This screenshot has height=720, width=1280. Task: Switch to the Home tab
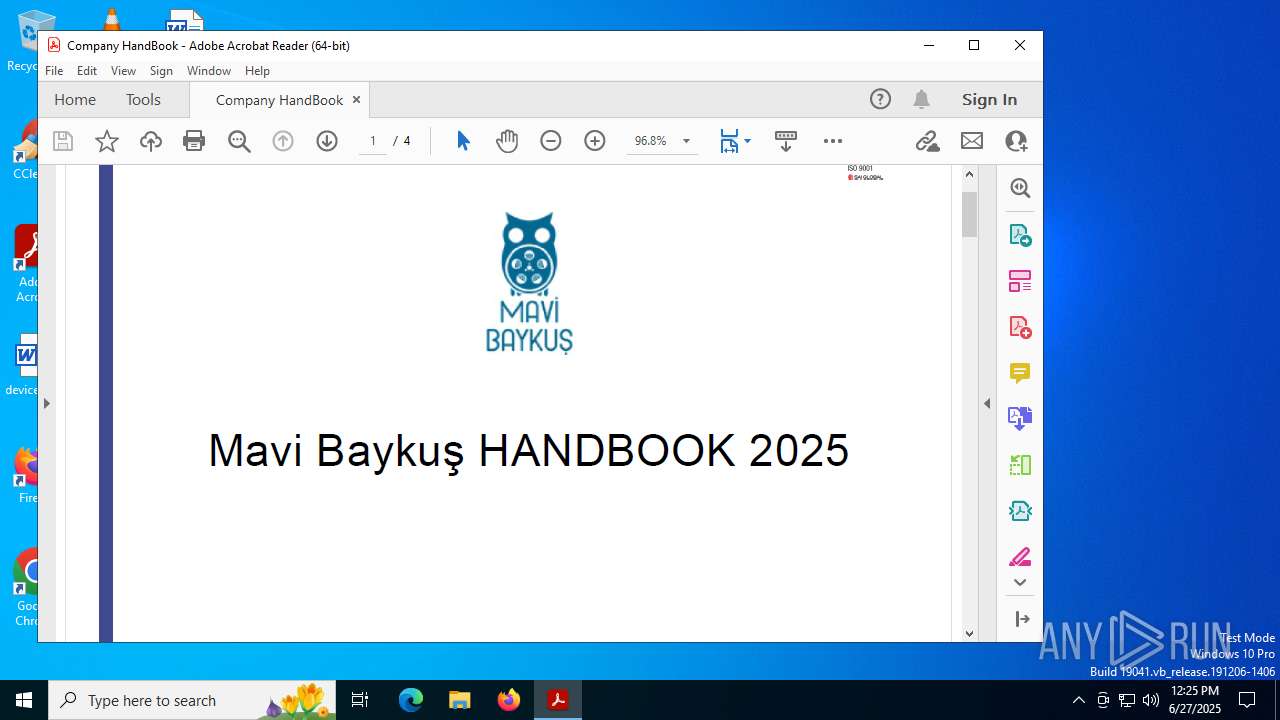tap(75, 99)
